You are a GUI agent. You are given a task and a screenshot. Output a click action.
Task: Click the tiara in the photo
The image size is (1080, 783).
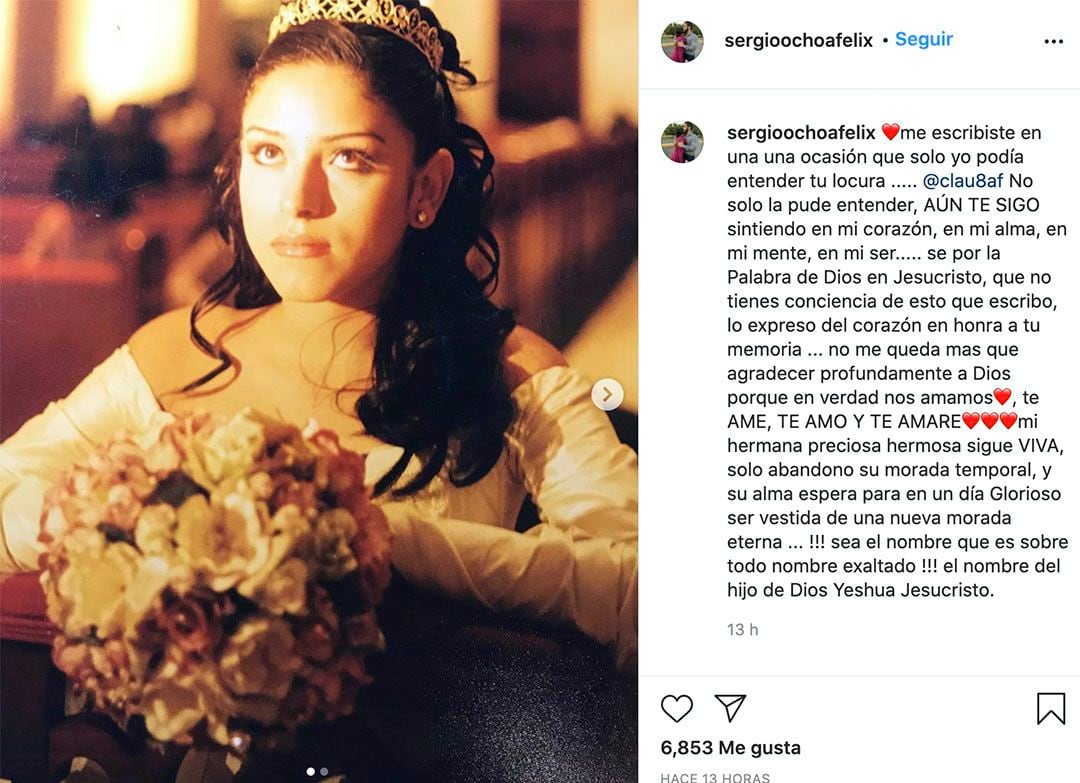[356, 26]
